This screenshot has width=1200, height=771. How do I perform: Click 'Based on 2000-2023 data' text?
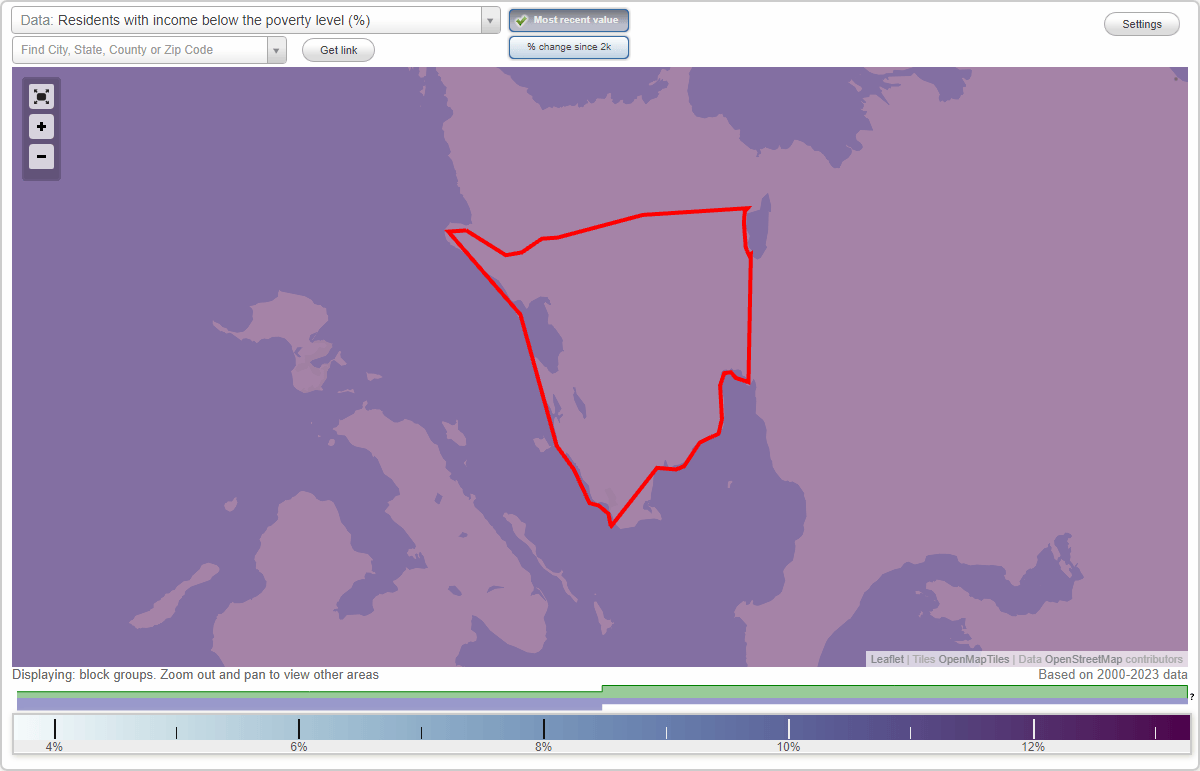click(x=1113, y=675)
